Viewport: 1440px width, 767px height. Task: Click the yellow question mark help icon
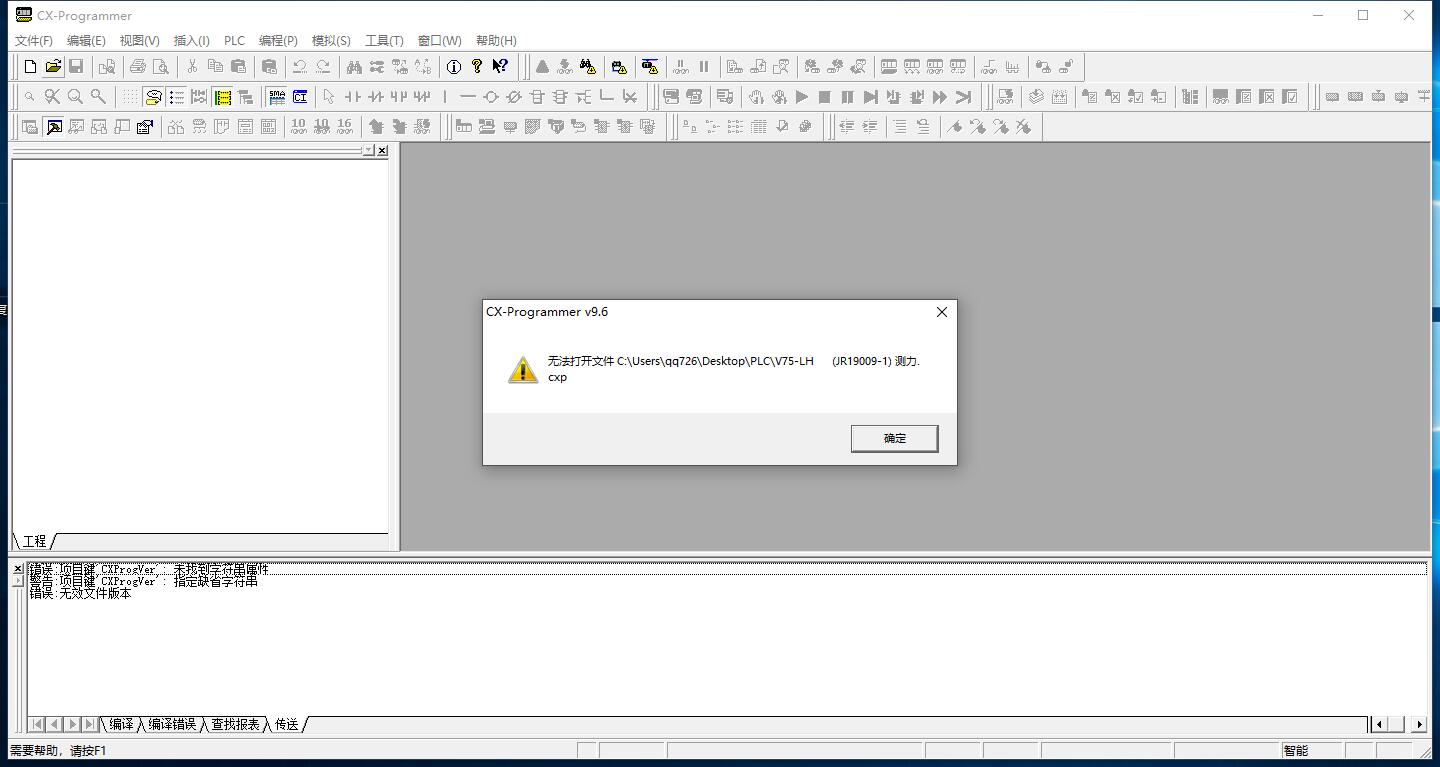pos(476,67)
